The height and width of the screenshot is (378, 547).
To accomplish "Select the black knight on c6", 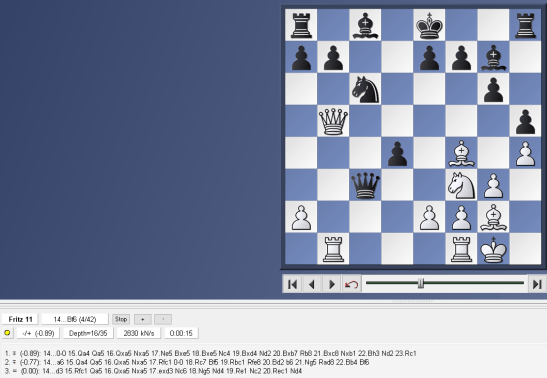I will [365, 89].
